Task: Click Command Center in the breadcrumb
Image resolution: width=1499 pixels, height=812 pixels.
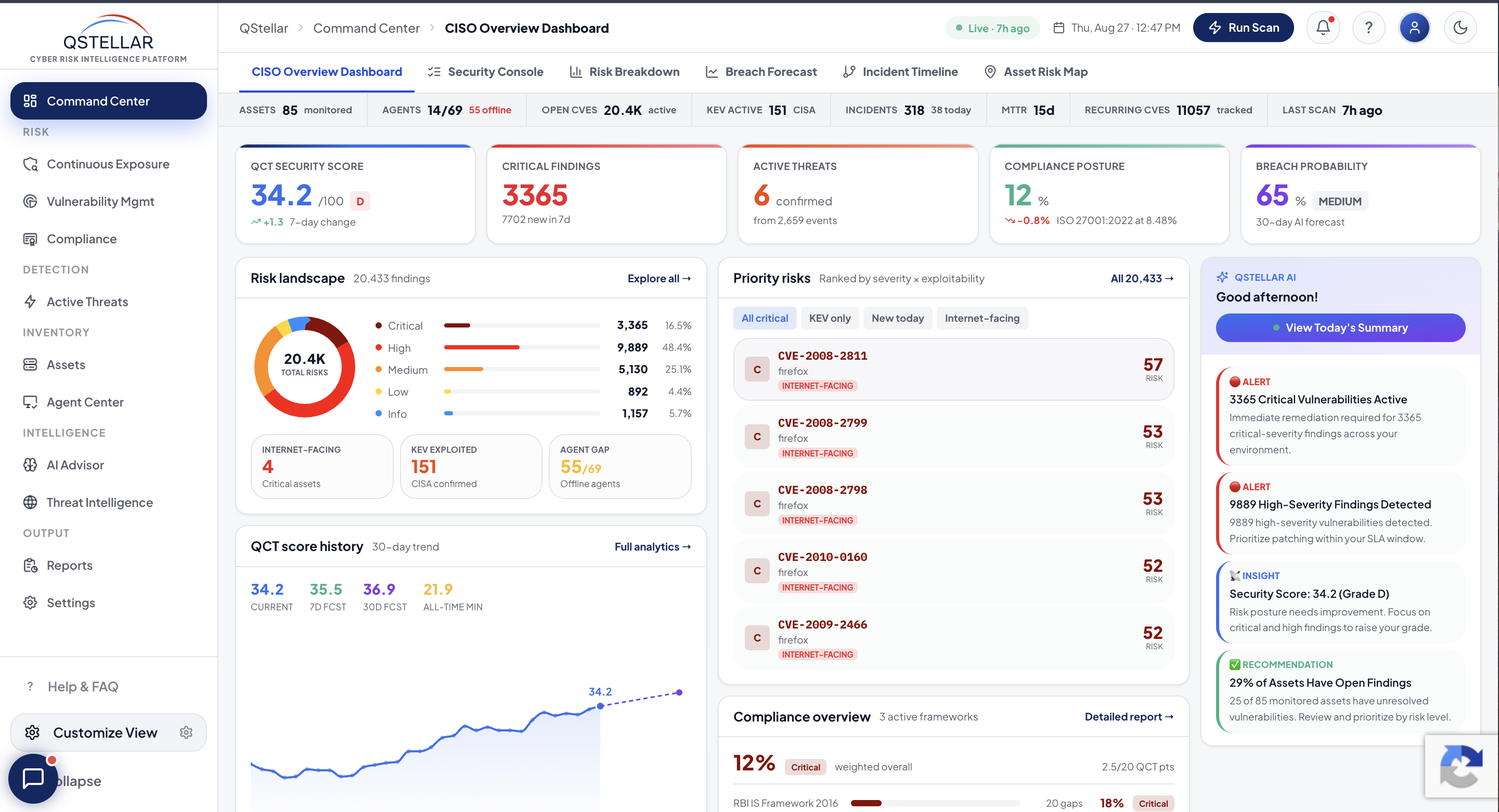Action: (x=366, y=28)
